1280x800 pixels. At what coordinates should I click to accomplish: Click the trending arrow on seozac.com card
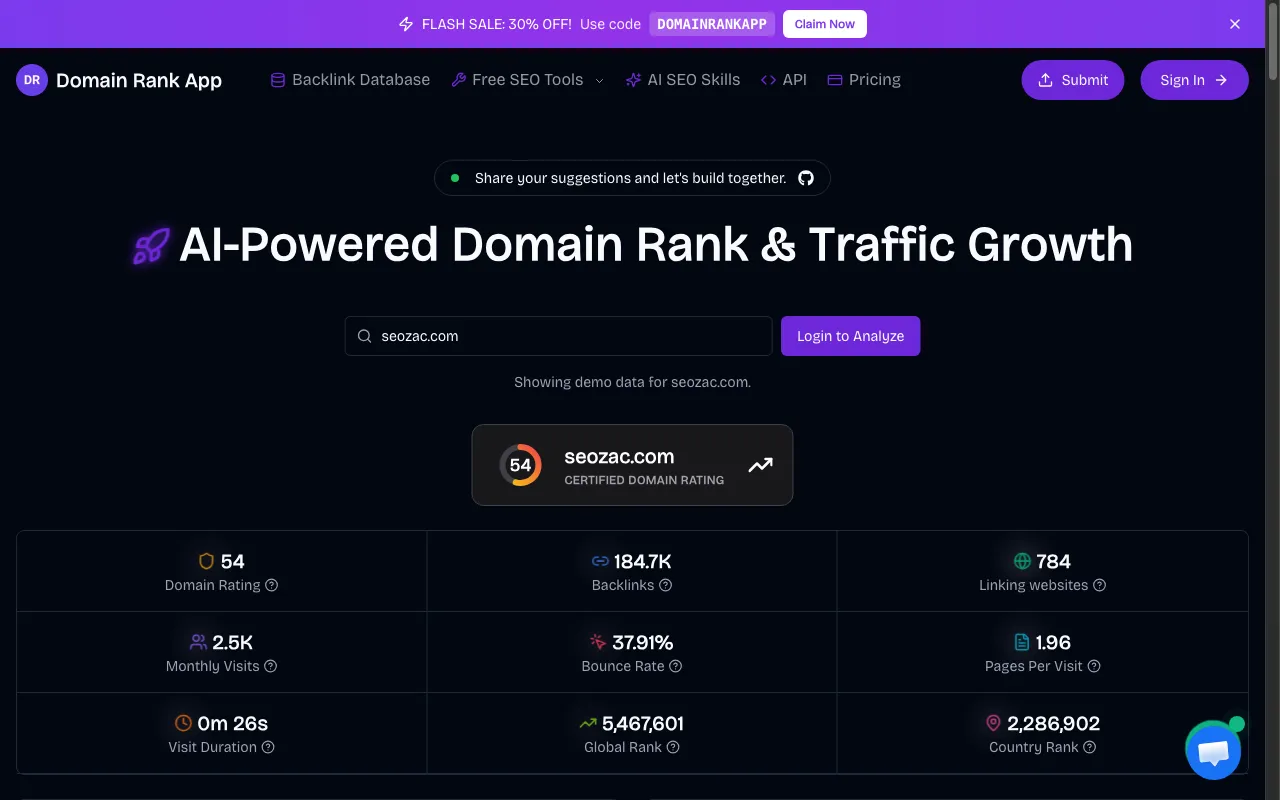(760, 465)
